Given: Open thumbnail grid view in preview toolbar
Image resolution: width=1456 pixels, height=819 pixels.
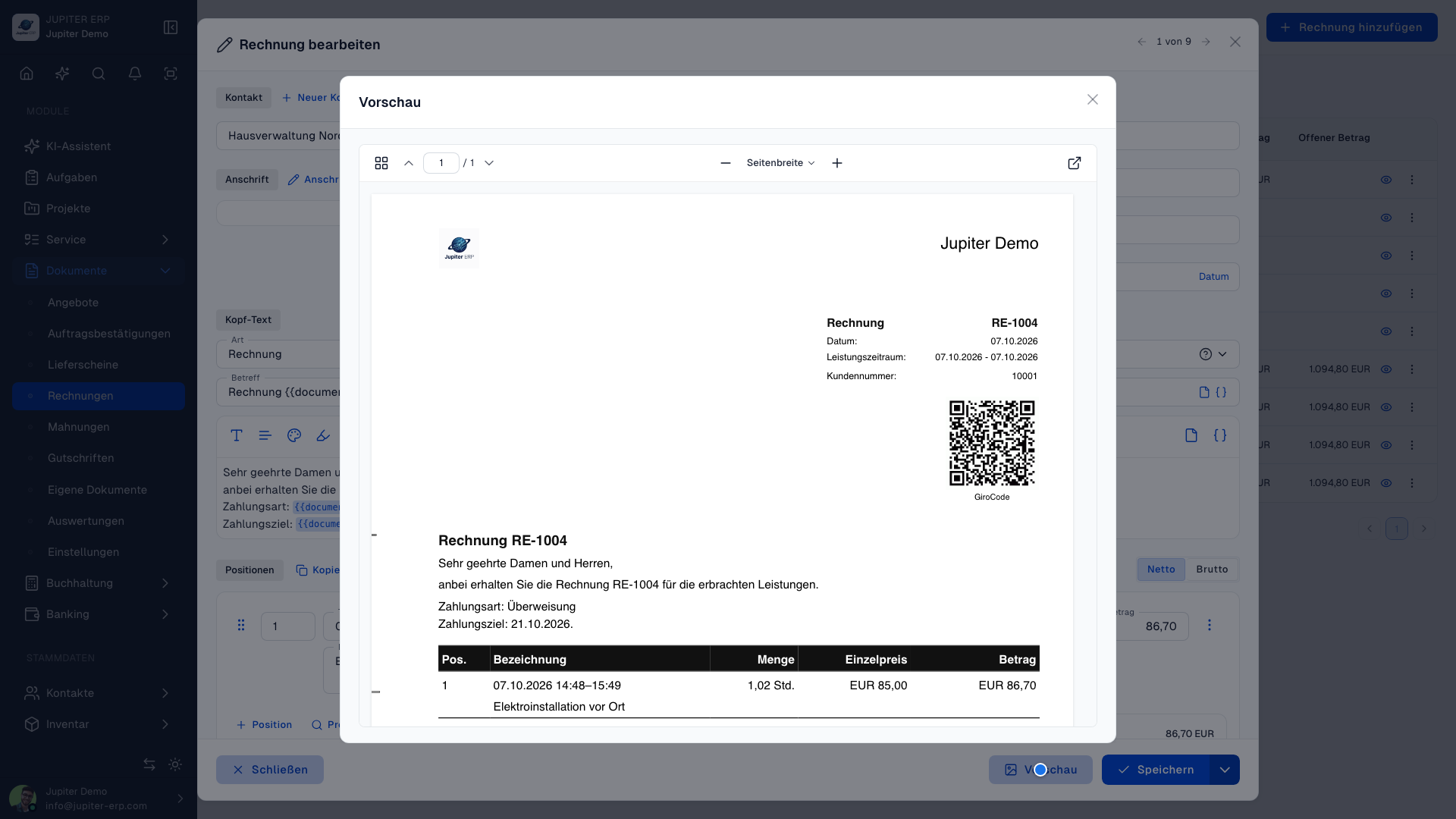Looking at the screenshot, I should 381,163.
